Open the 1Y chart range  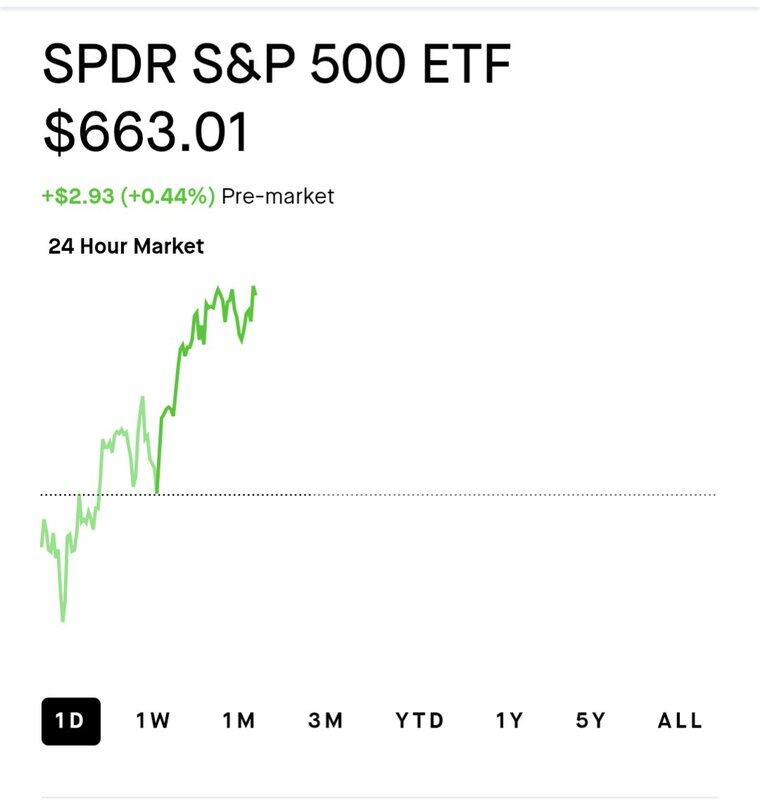coord(509,721)
